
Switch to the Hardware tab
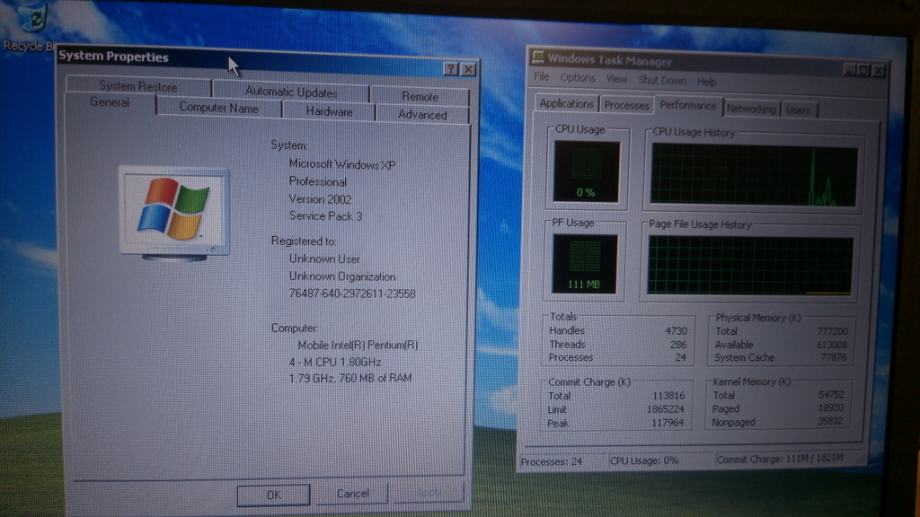tap(329, 111)
